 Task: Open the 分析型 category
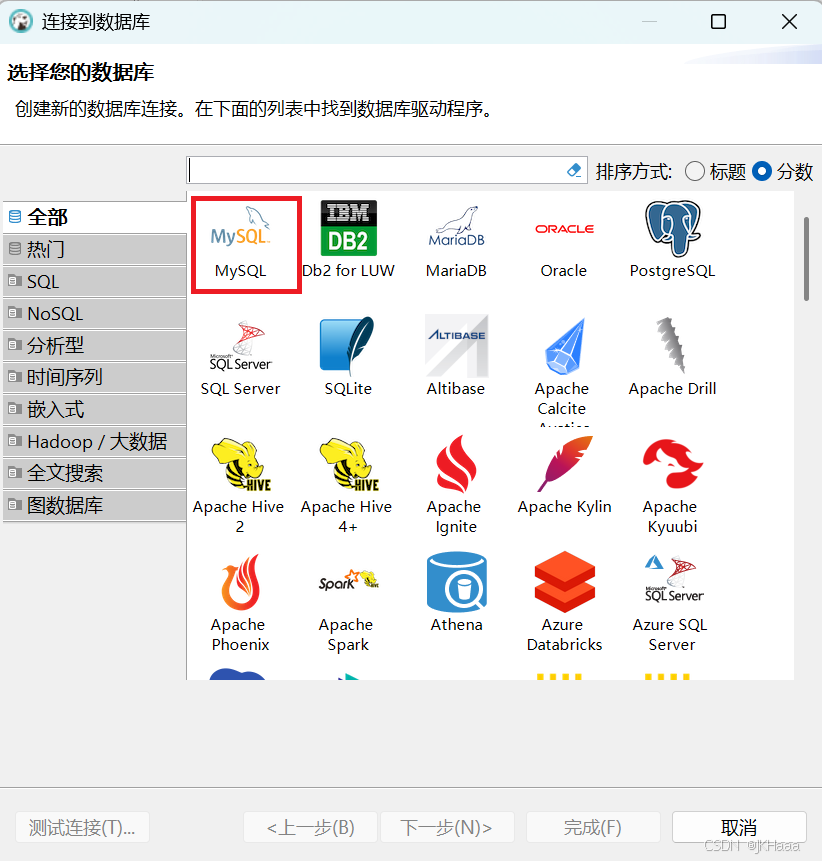pyautogui.click(x=94, y=345)
